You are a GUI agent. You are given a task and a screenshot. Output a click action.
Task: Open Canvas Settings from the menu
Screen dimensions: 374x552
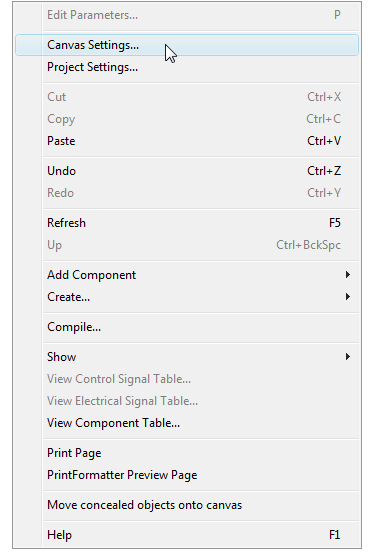point(187,45)
